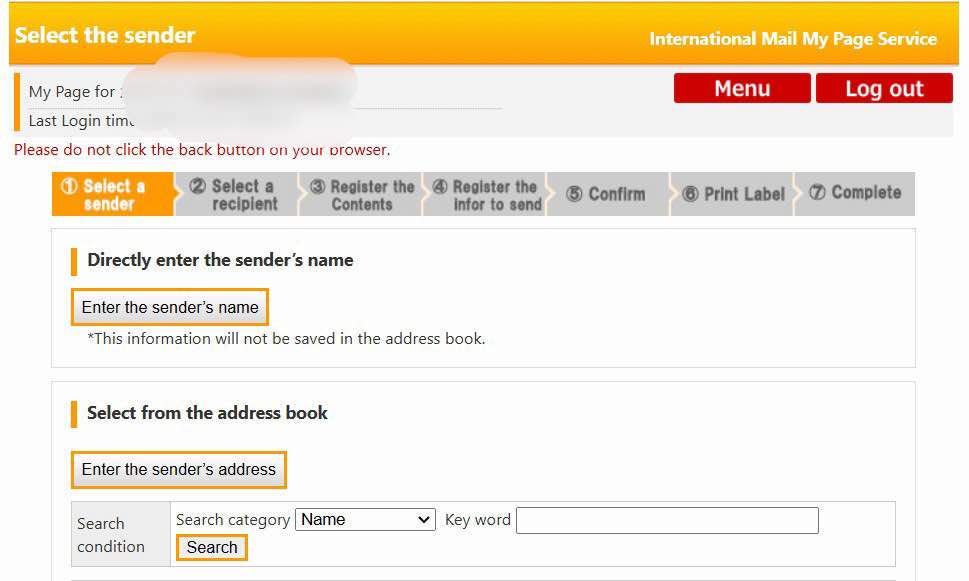
Task: Go to step 2 'Select a recipient'
Action: (238, 194)
